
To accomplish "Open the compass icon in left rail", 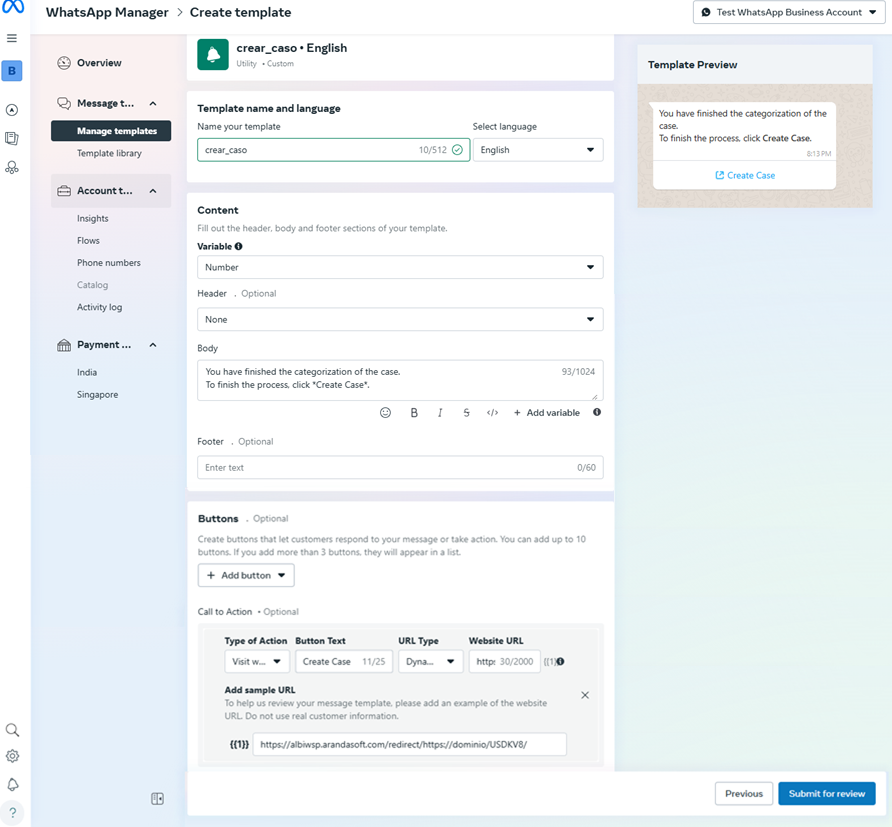I will [12, 110].
